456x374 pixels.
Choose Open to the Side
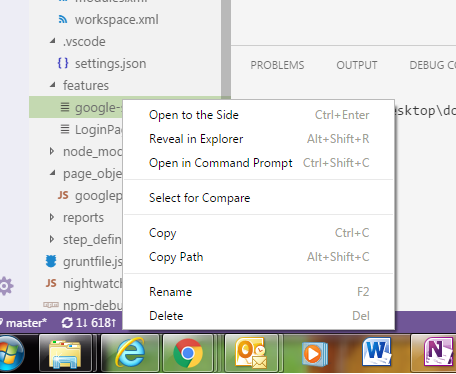259,115
